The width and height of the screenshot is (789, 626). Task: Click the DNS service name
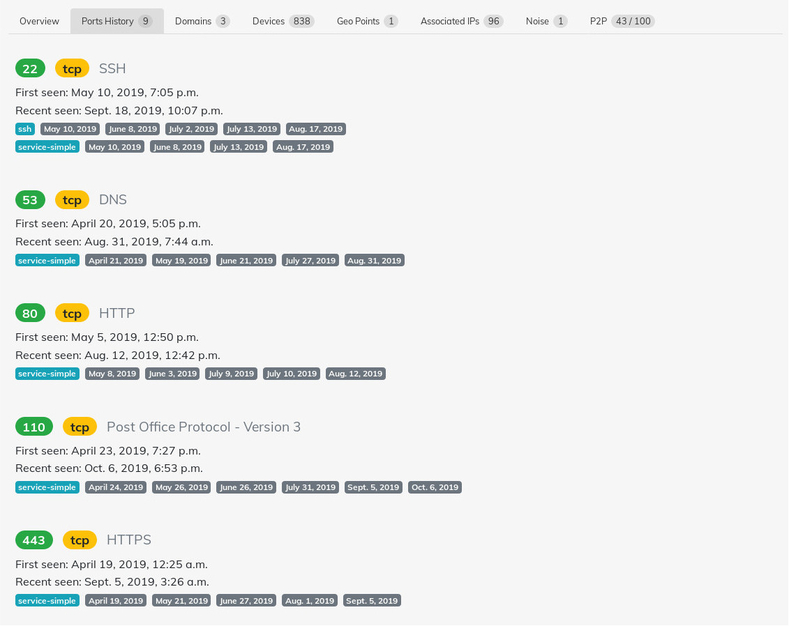[113, 200]
